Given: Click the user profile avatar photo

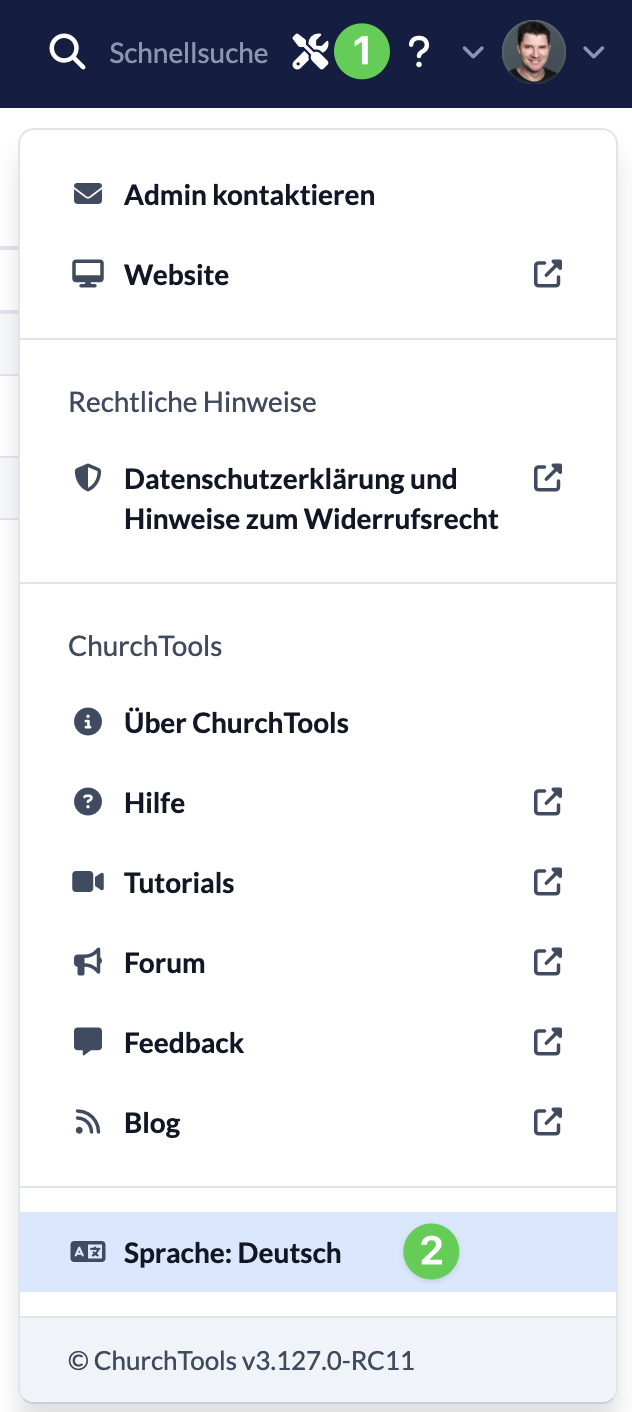Looking at the screenshot, I should pos(534,52).
